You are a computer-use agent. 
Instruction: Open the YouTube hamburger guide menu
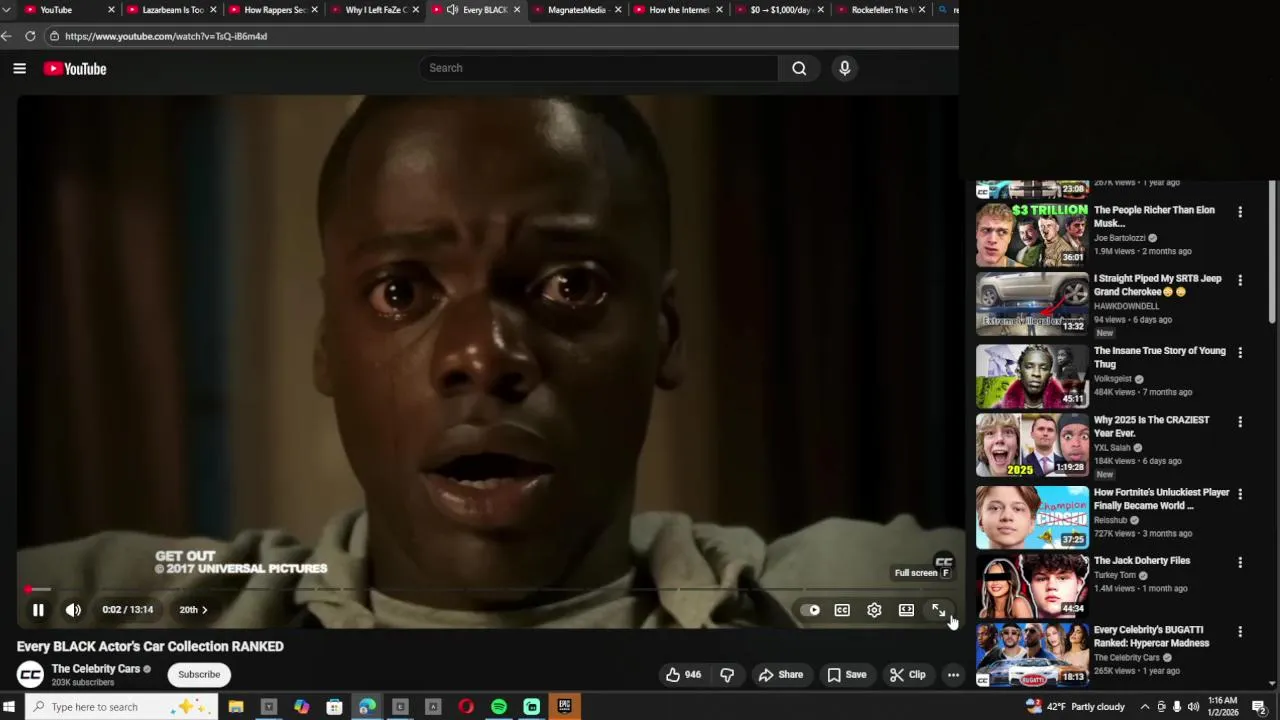[x=19, y=68]
